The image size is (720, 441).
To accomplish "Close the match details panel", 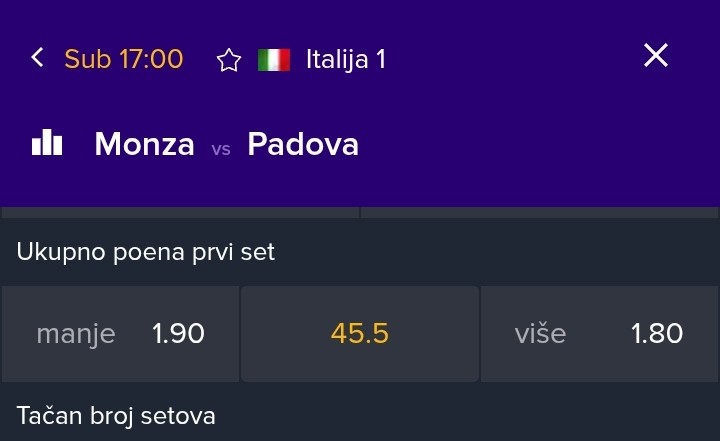I will 655,56.
